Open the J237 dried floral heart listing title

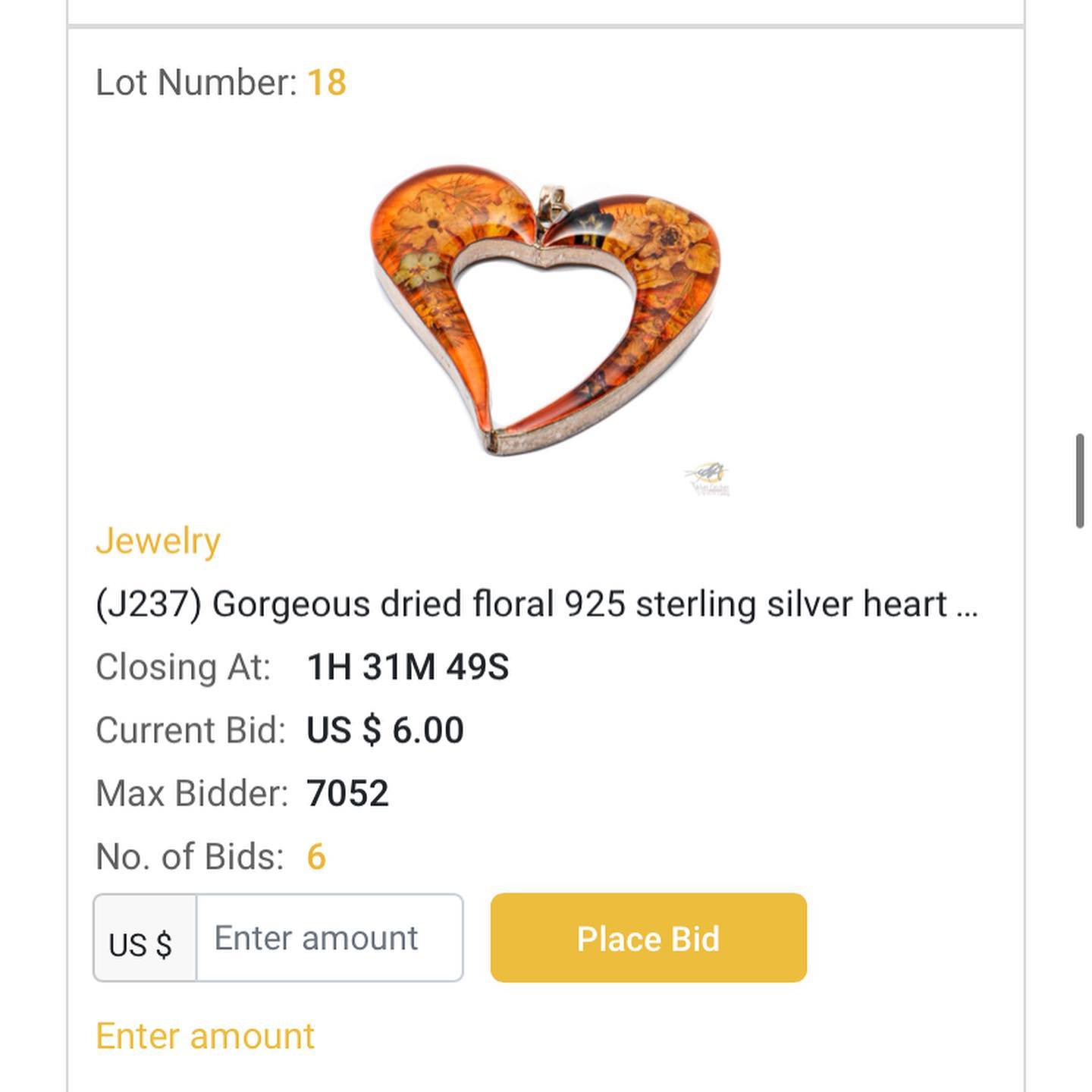point(523,604)
